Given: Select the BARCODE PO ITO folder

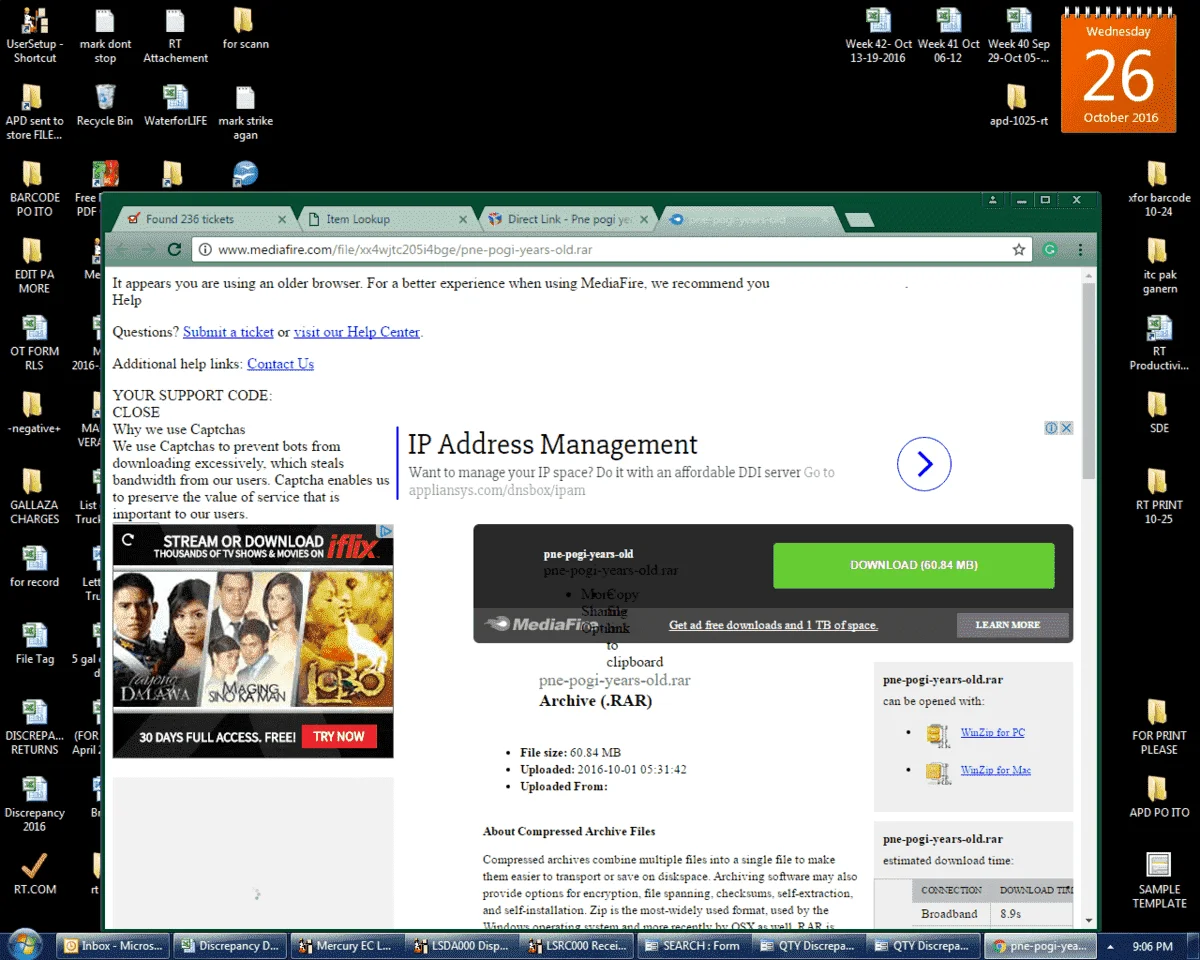Looking at the screenshot, I should [35, 189].
